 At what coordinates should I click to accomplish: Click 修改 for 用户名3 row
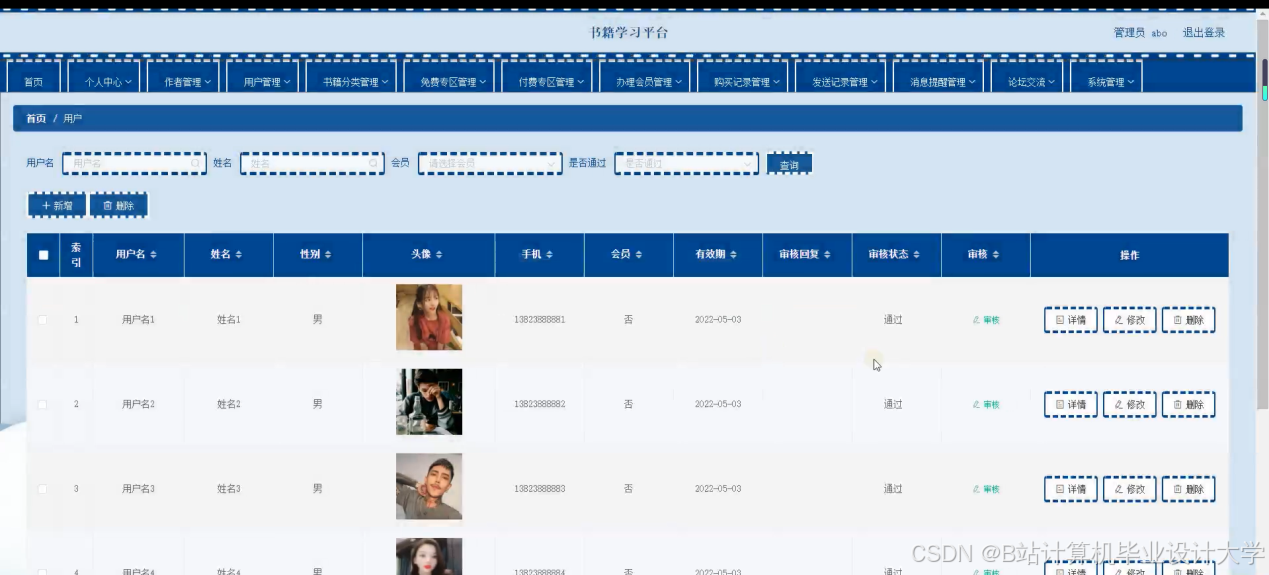pyautogui.click(x=1130, y=489)
